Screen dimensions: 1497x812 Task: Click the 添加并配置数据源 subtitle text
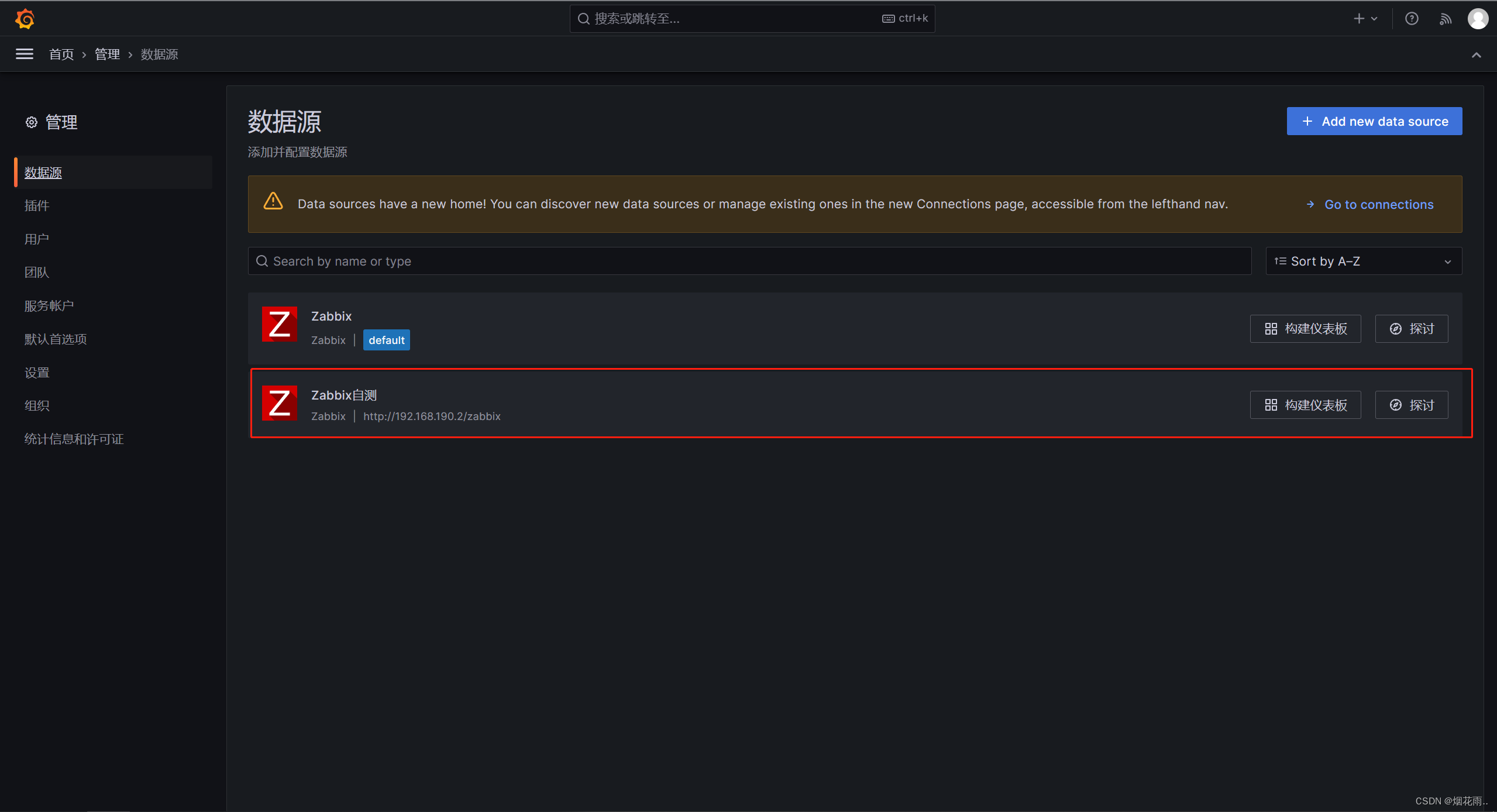(x=297, y=152)
